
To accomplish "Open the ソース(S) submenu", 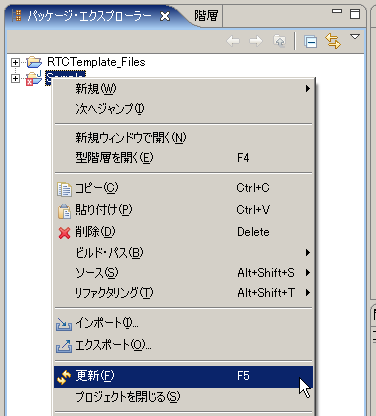I will (x=183, y=273).
